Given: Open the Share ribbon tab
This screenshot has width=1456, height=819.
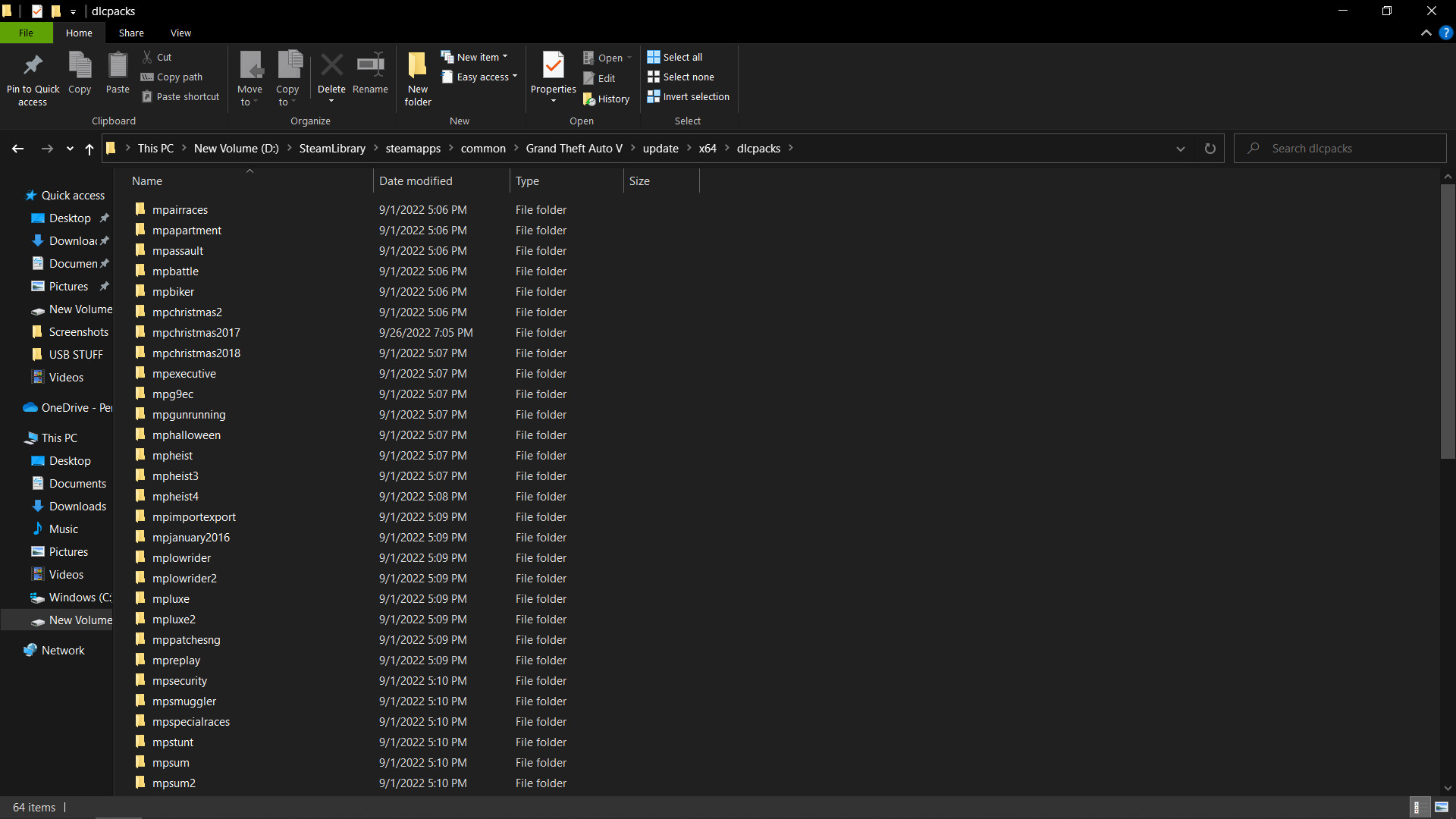Looking at the screenshot, I should pyautogui.click(x=130, y=33).
